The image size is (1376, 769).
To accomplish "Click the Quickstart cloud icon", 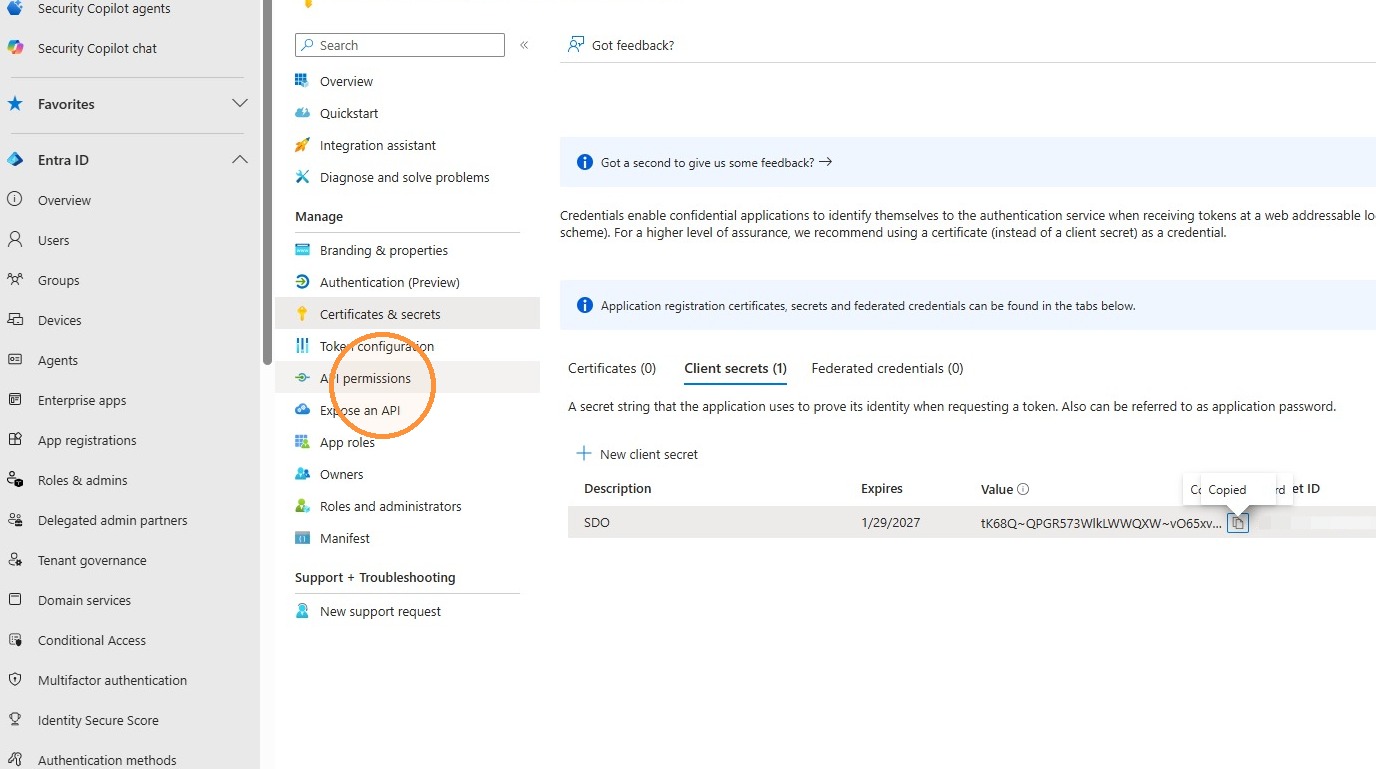I will (x=302, y=113).
